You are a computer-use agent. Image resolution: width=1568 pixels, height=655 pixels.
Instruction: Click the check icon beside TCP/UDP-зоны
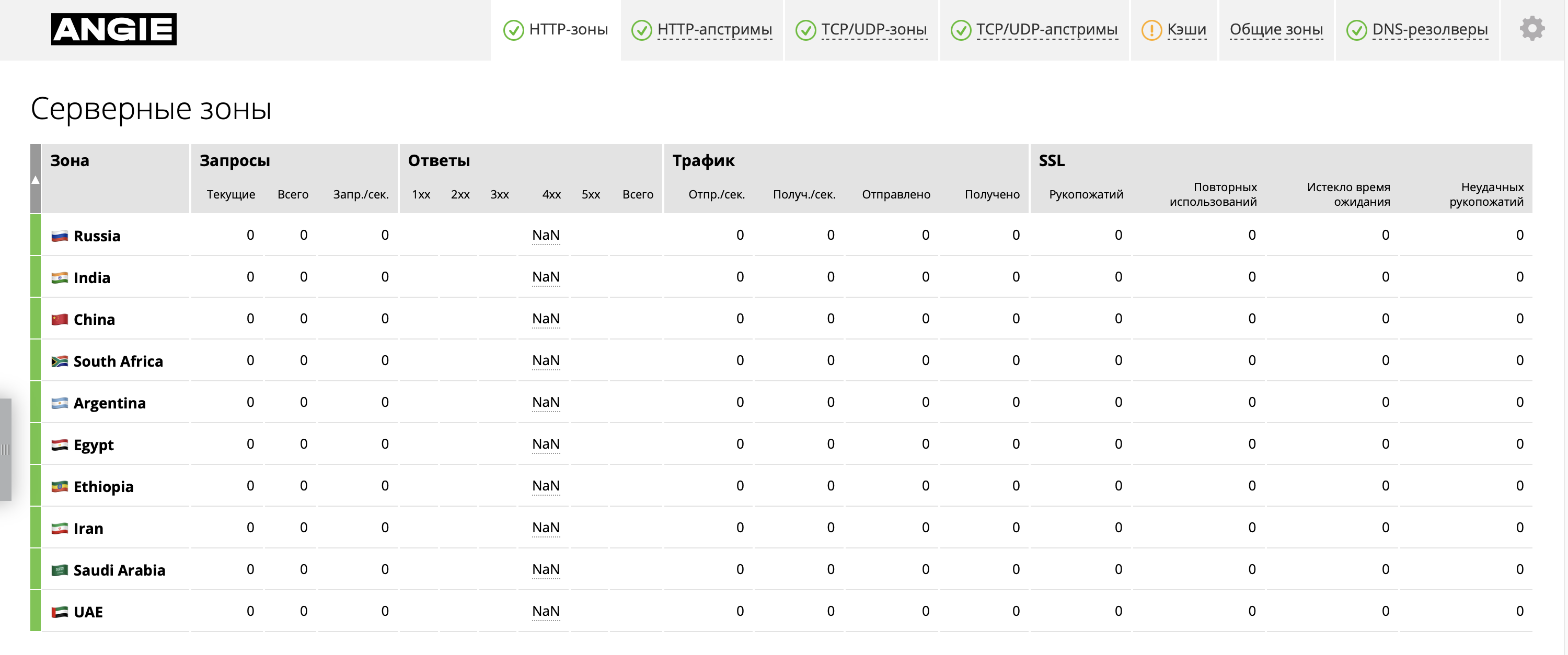(805, 30)
